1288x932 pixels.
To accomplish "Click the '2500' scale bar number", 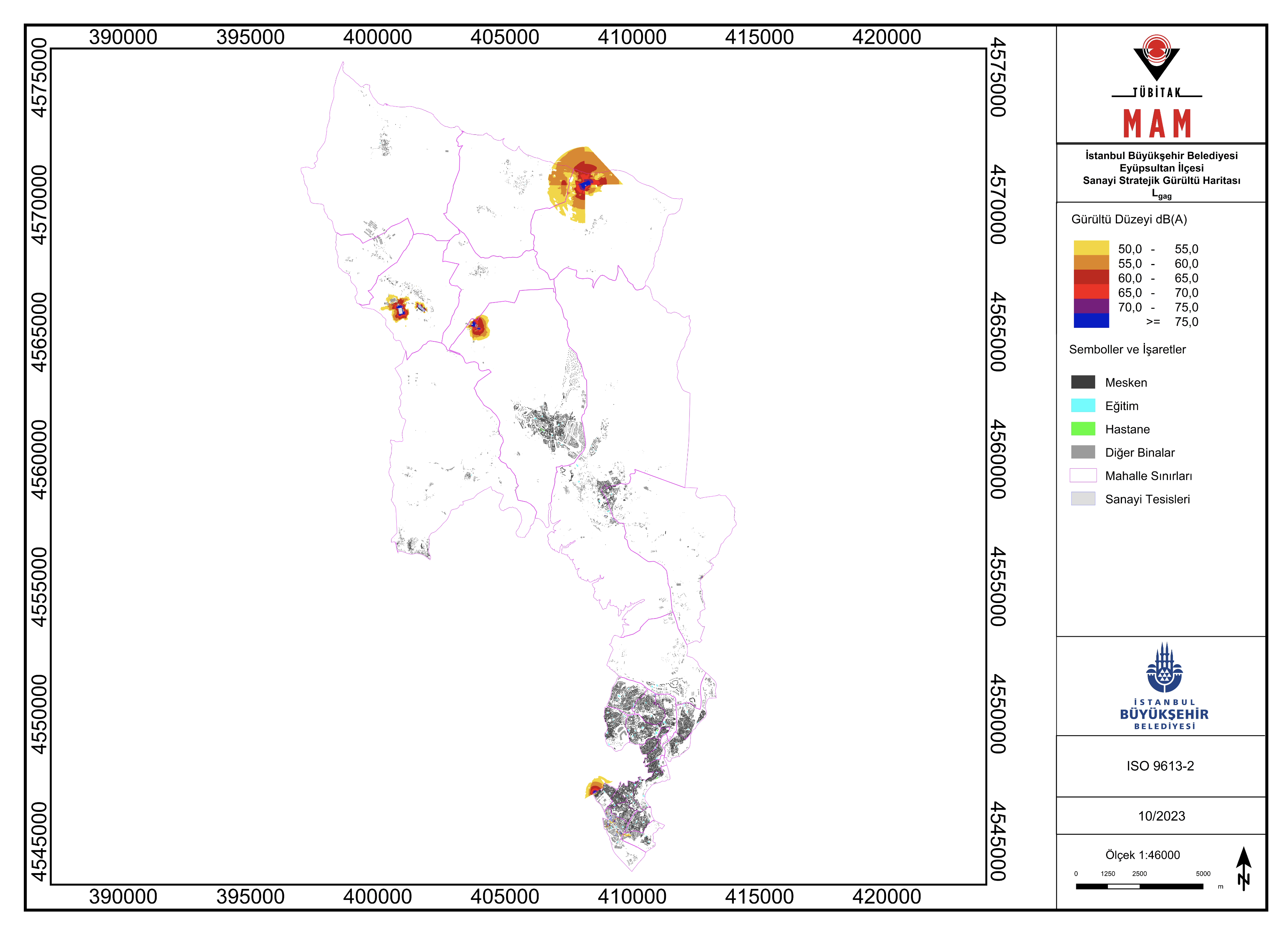I will pyautogui.click(x=1139, y=873).
